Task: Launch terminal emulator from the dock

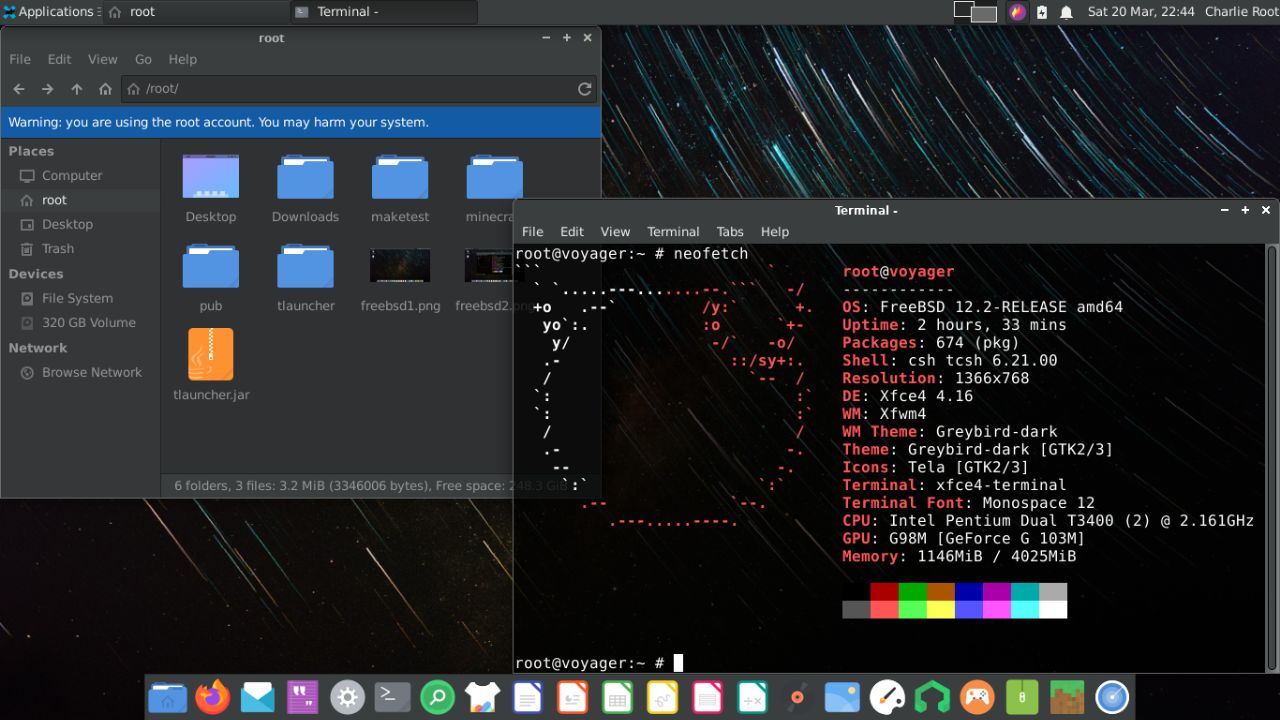Action: [392, 697]
